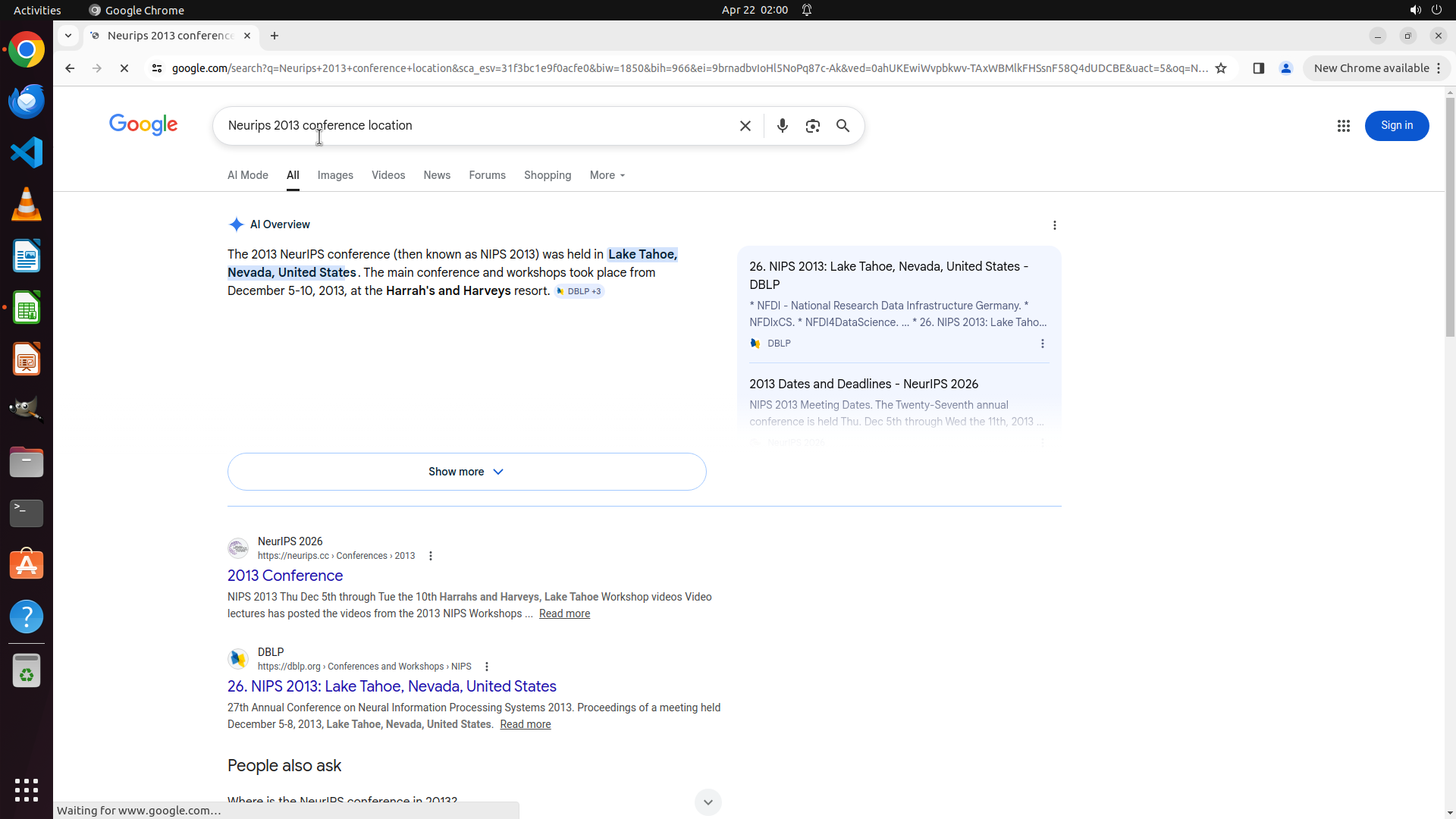The height and width of the screenshot is (819, 1456).
Task: Clear the search box text
Action: (x=745, y=126)
